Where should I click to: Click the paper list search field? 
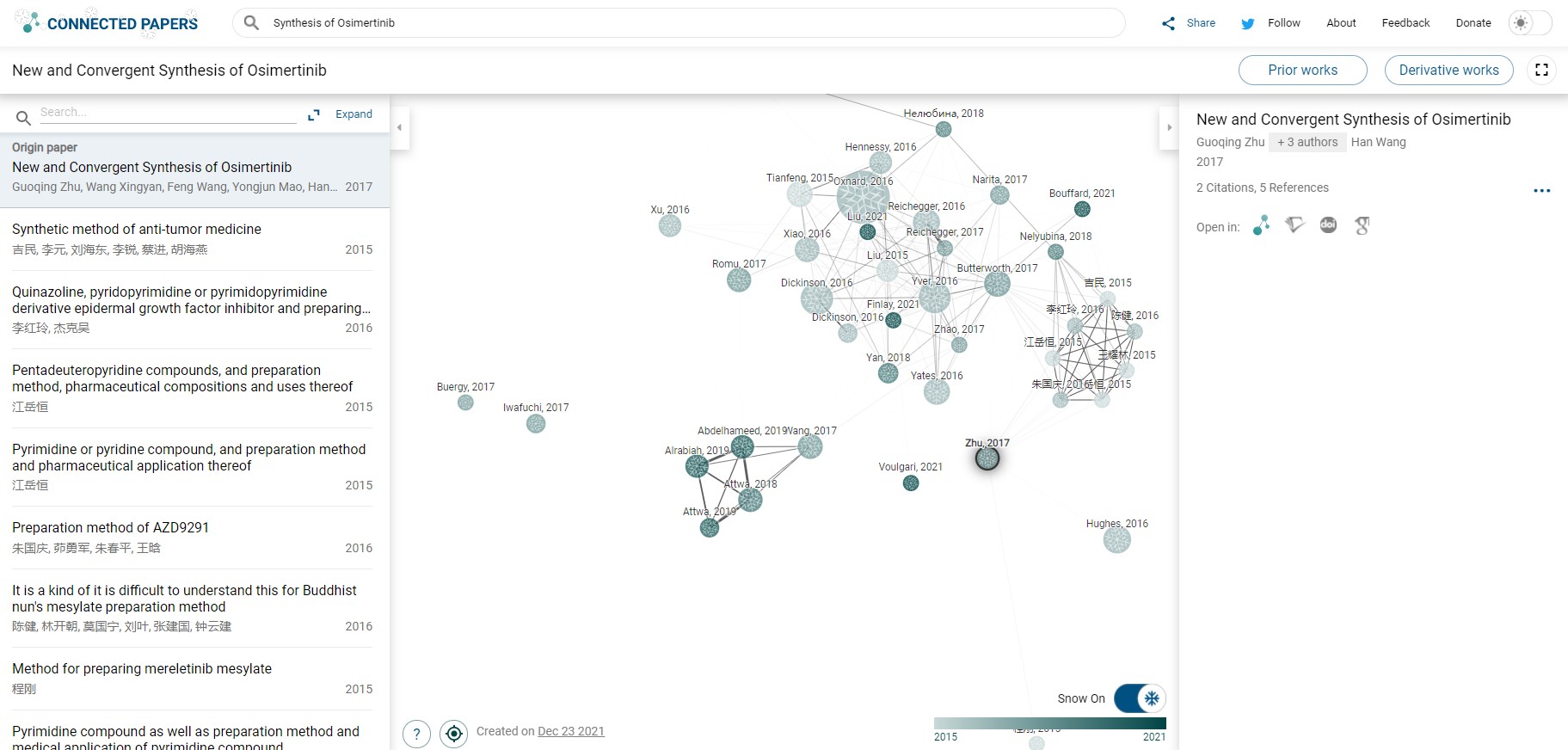tap(168, 113)
